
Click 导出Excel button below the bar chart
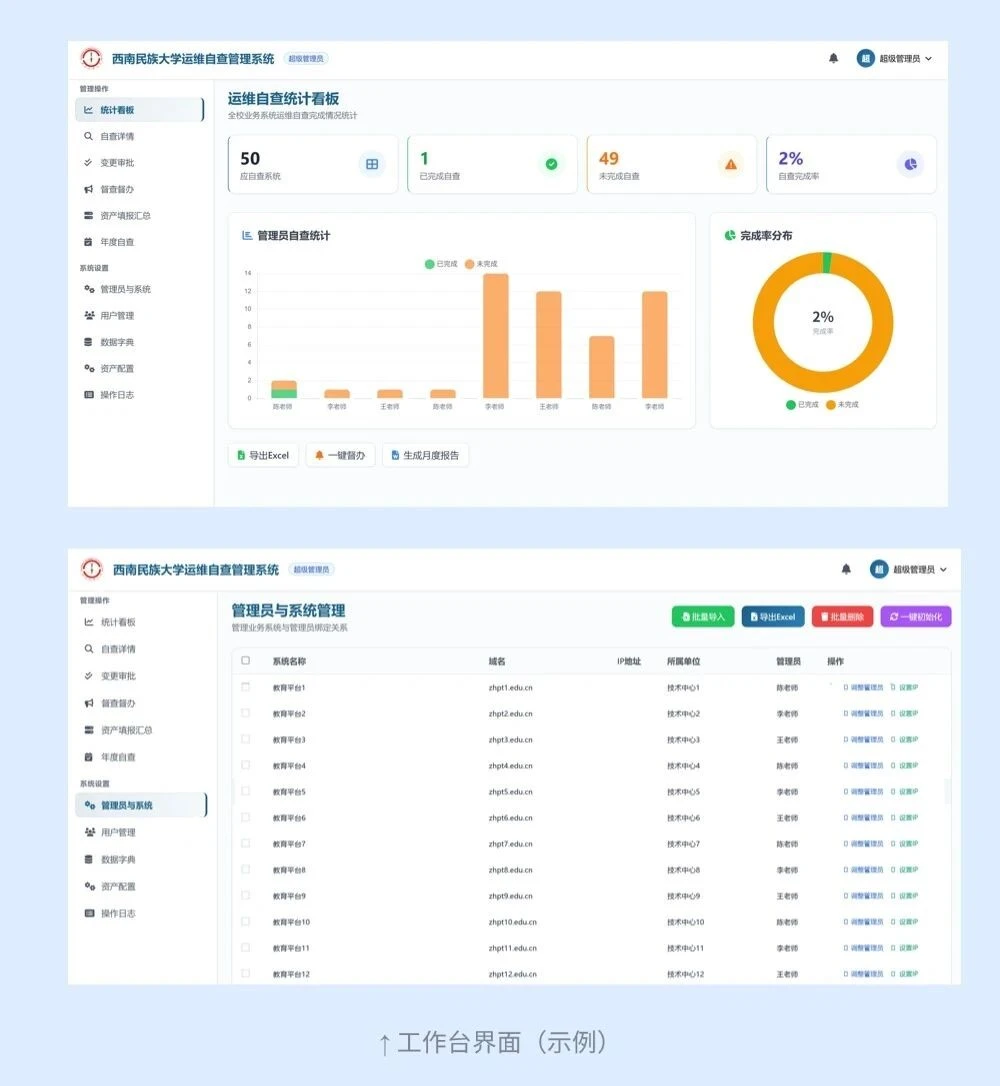point(263,455)
